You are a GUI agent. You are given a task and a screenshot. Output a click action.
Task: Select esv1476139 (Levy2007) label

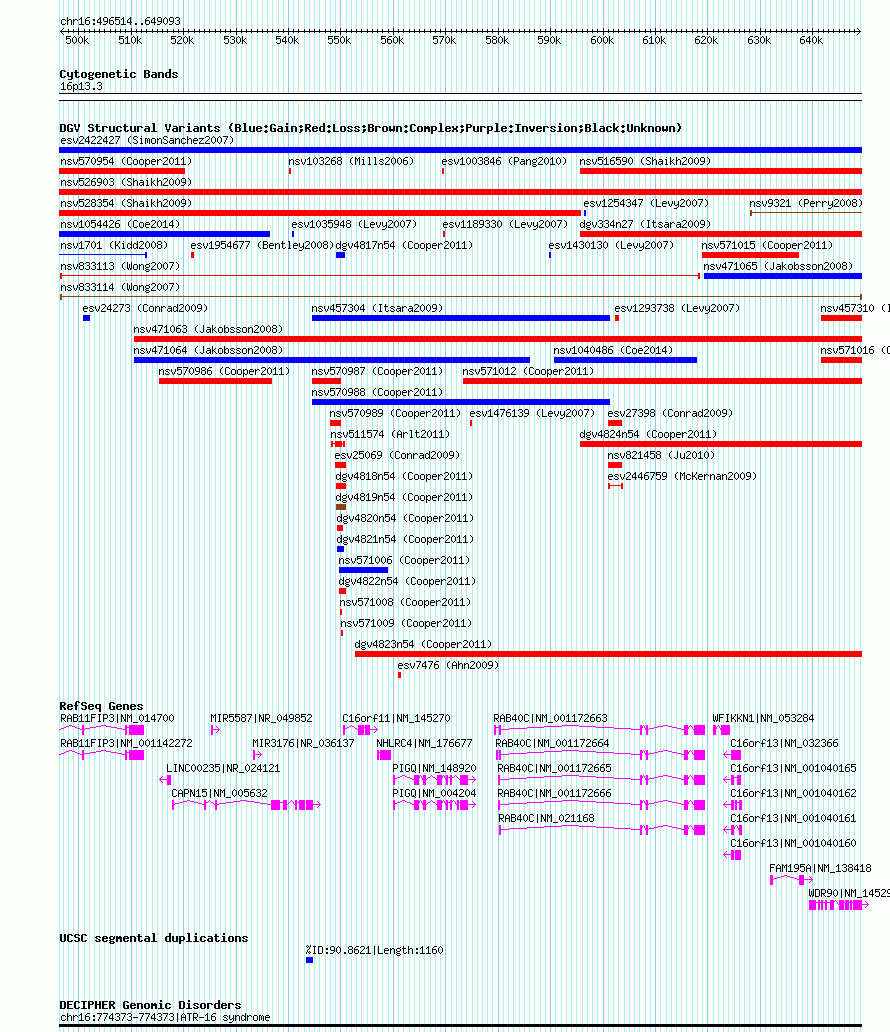coord(532,414)
